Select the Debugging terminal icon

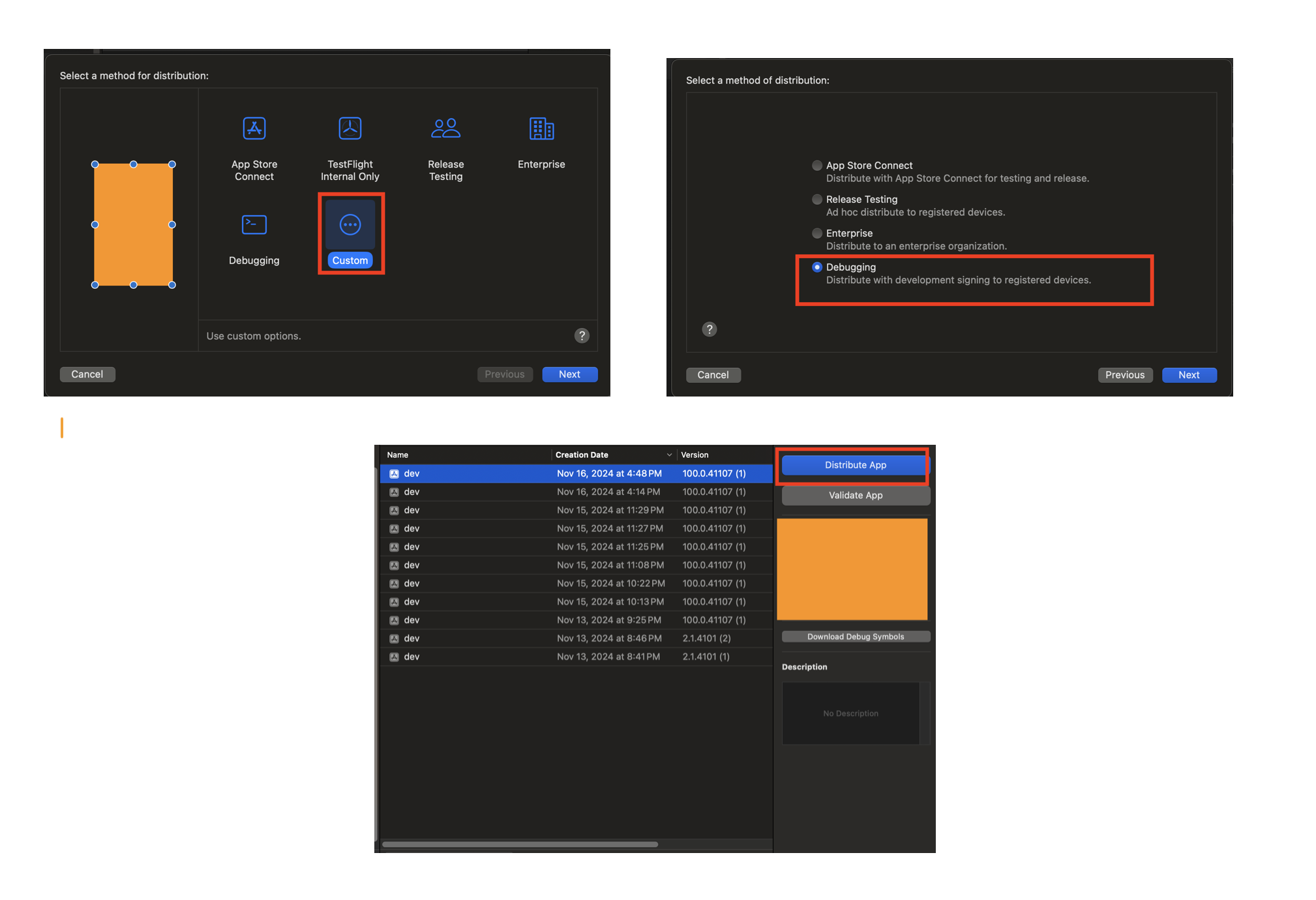[x=254, y=225]
